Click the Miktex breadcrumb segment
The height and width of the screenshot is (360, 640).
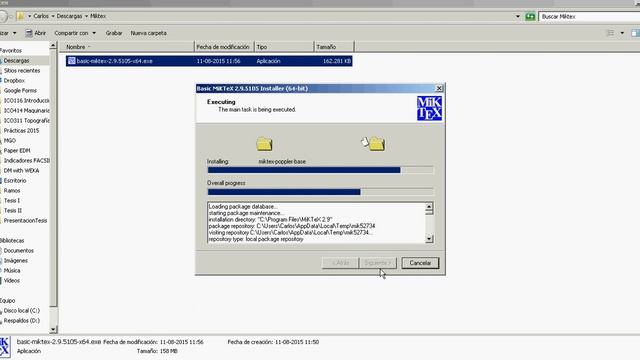pos(98,16)
